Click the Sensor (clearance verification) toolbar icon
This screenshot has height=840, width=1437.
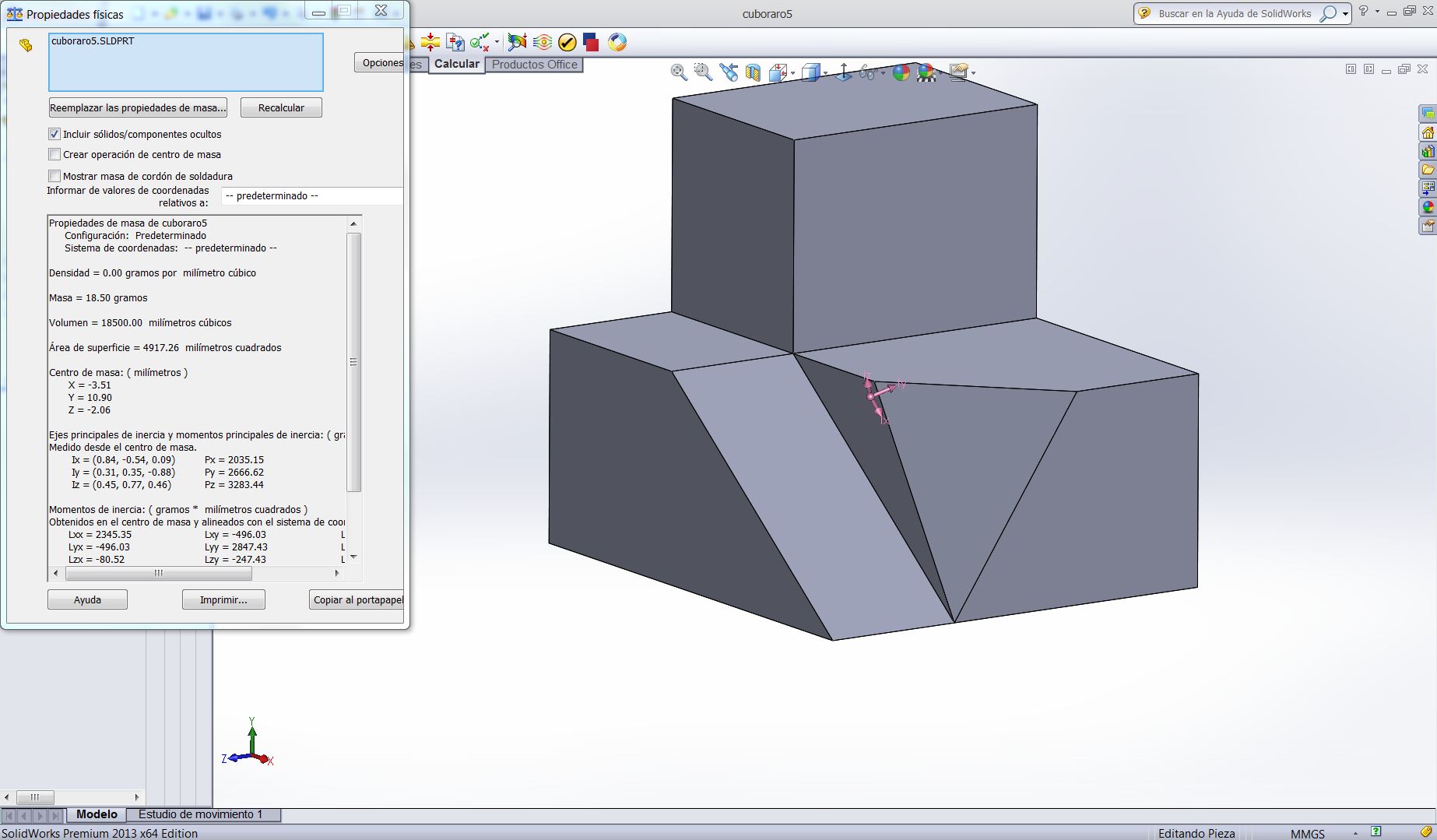(430, 42)
